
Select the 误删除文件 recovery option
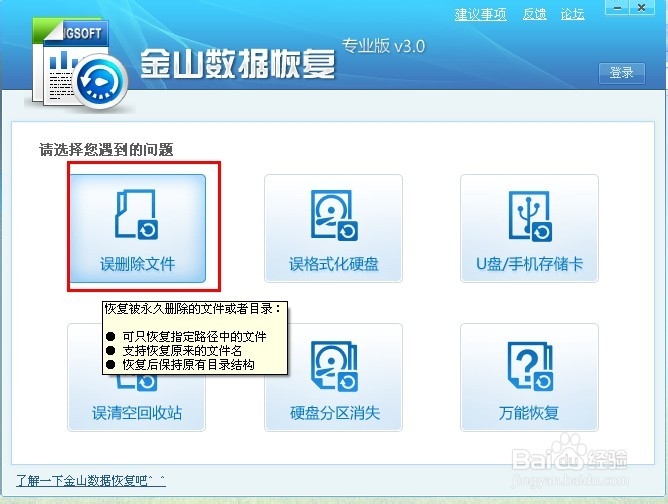click(138, 228)
